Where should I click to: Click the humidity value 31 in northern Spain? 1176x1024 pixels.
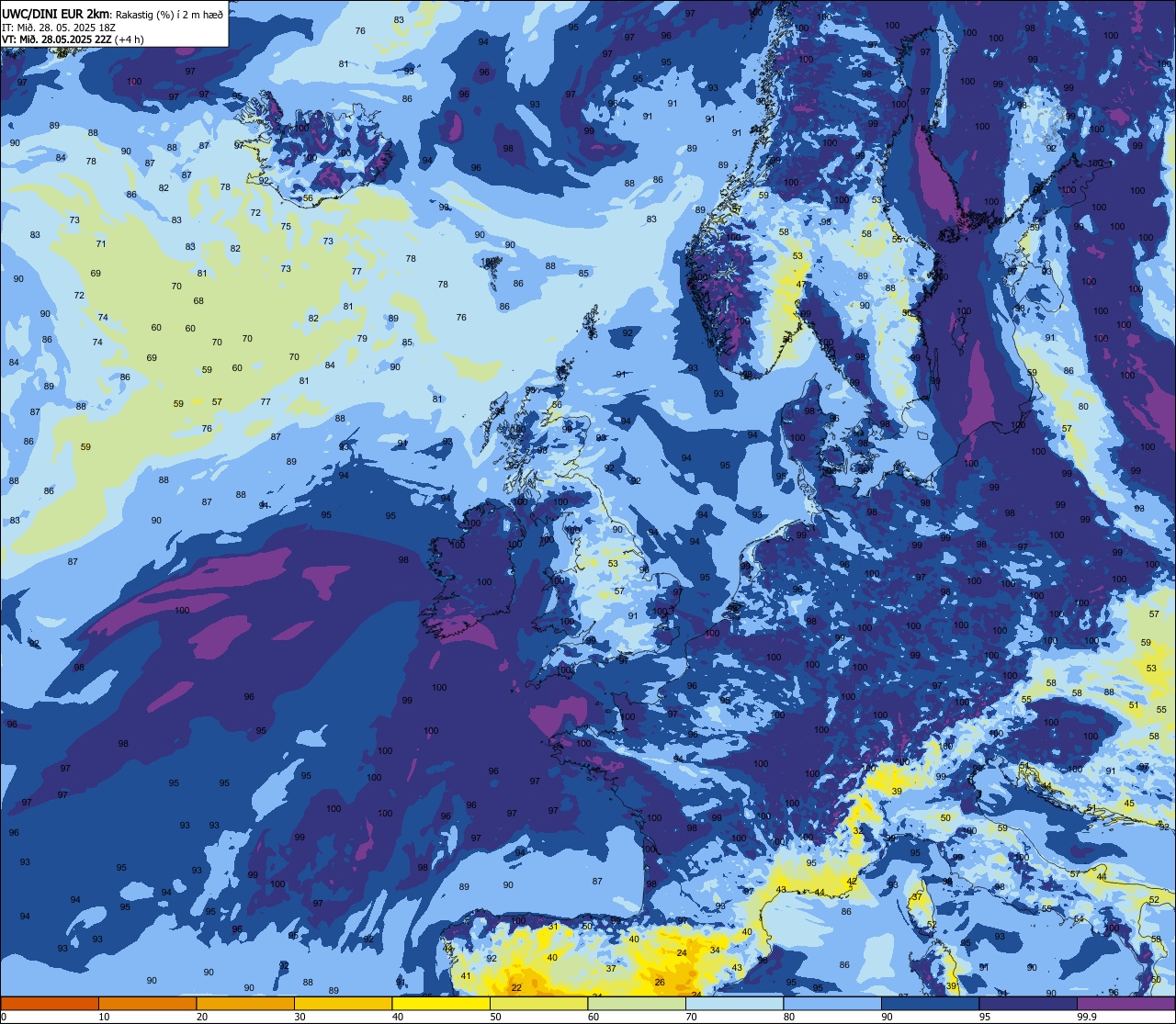(x=553, y=927)
